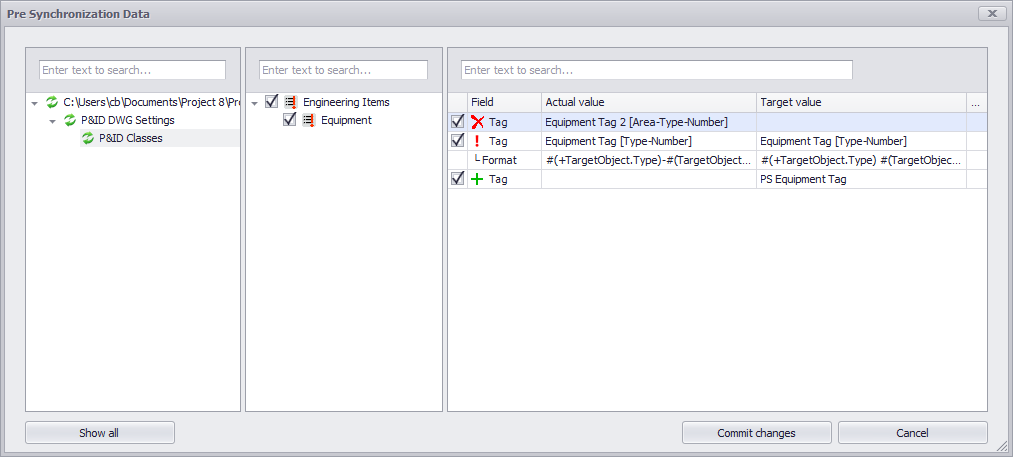The height and width of the screenshot is (457, 1013).
Task: Click the 'PS Equipment Tag' target value cell
Action: (861, 180)
